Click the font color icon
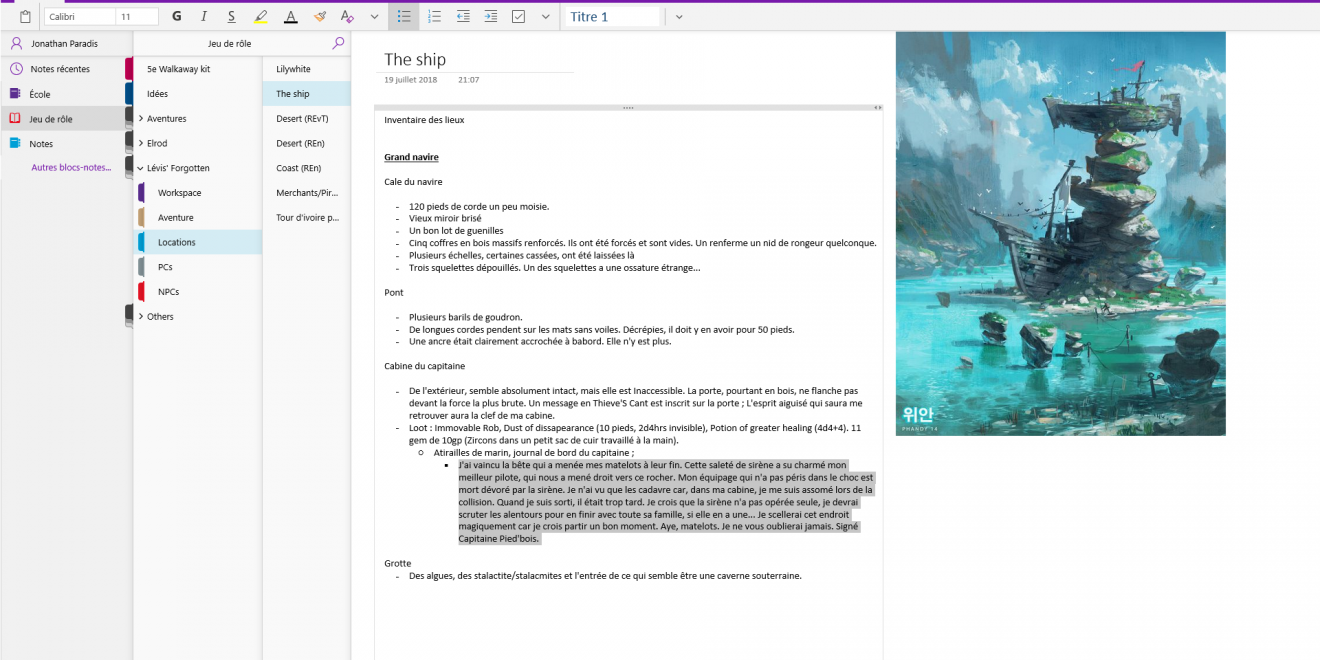The image size is (1320, 660). (x=290, y=17)
